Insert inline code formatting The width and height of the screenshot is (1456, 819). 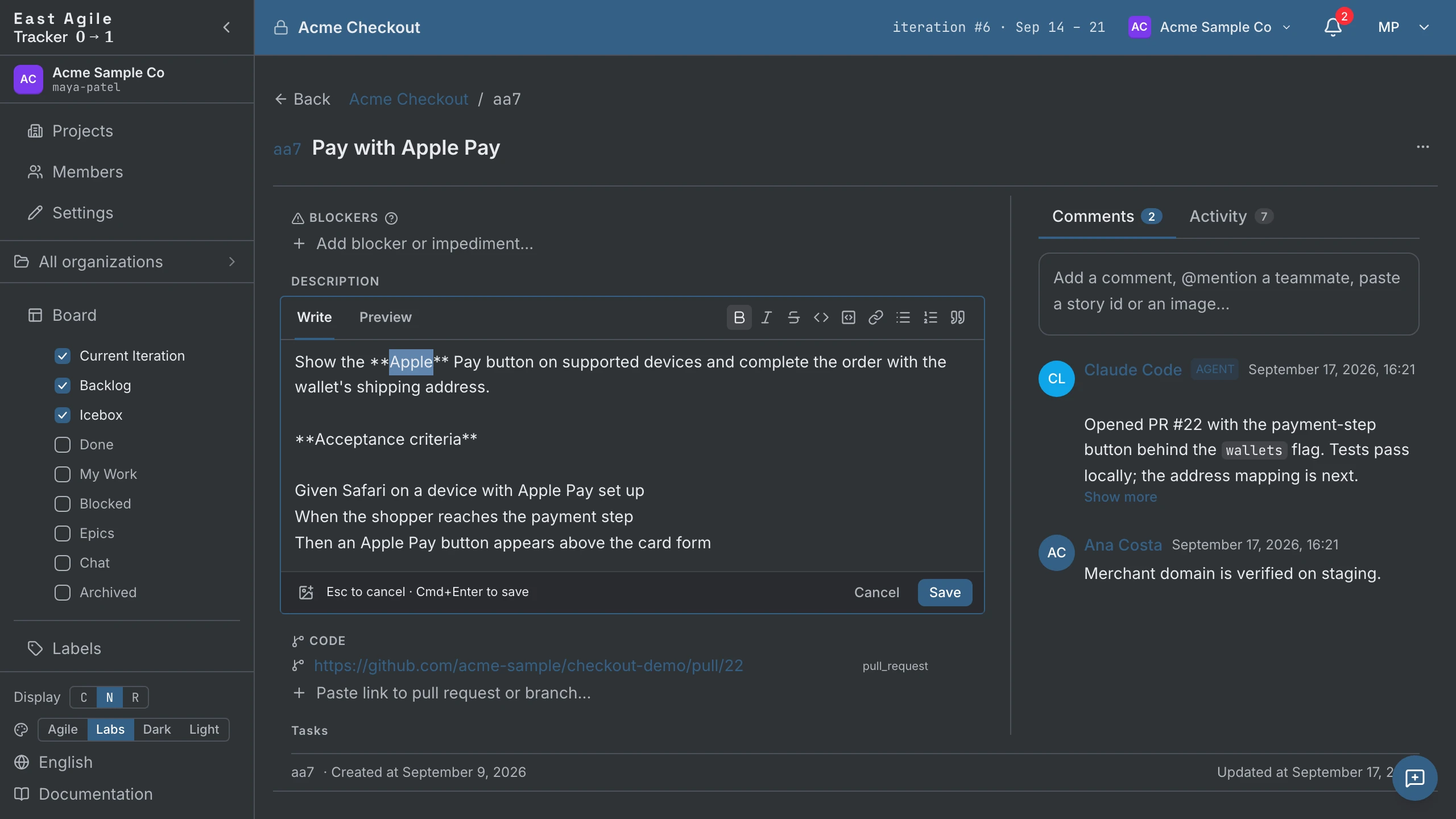821,317
